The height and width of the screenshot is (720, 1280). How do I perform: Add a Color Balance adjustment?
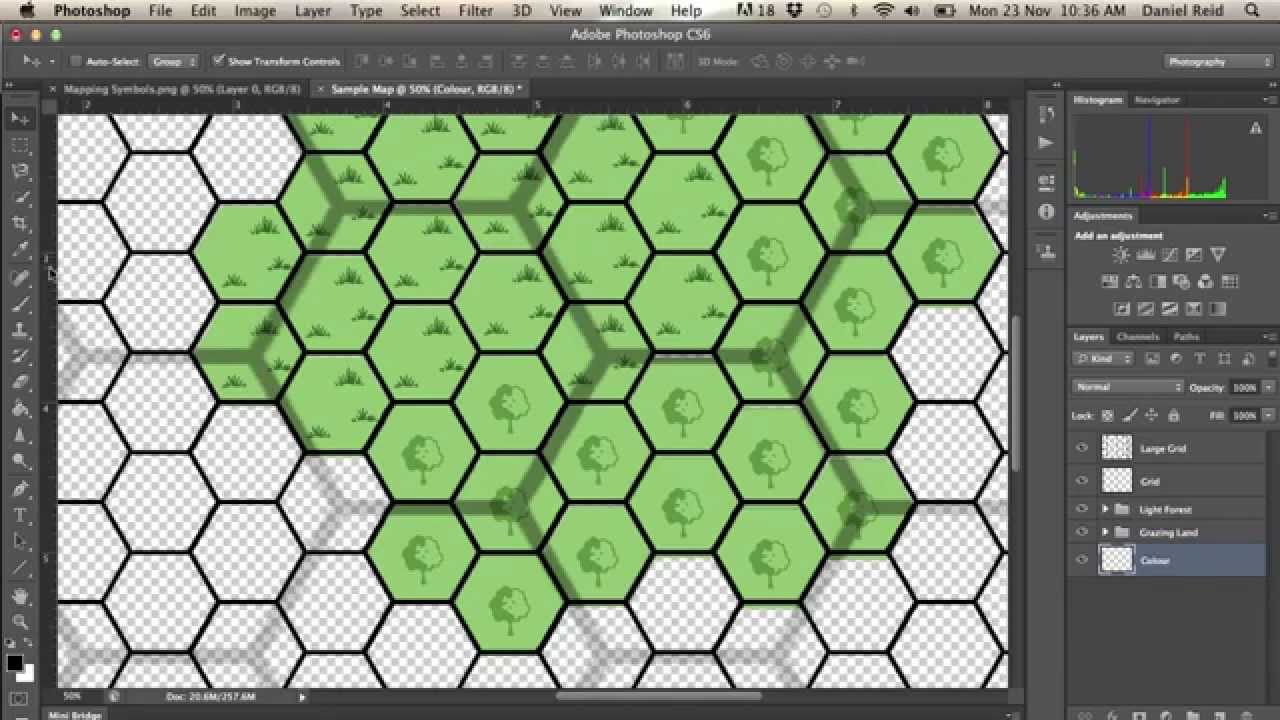1133,282
